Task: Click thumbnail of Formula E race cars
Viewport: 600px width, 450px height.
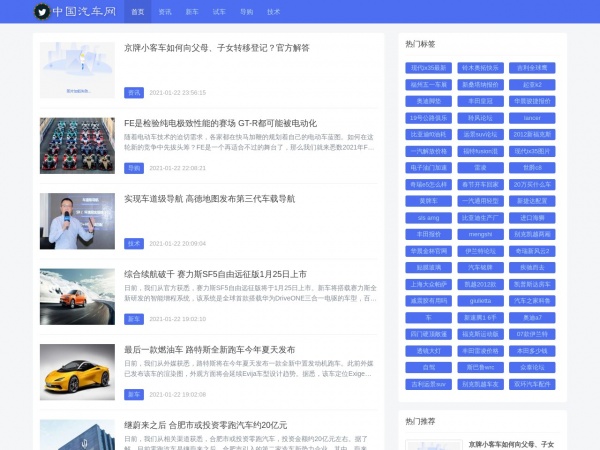Action: point(77,145)
